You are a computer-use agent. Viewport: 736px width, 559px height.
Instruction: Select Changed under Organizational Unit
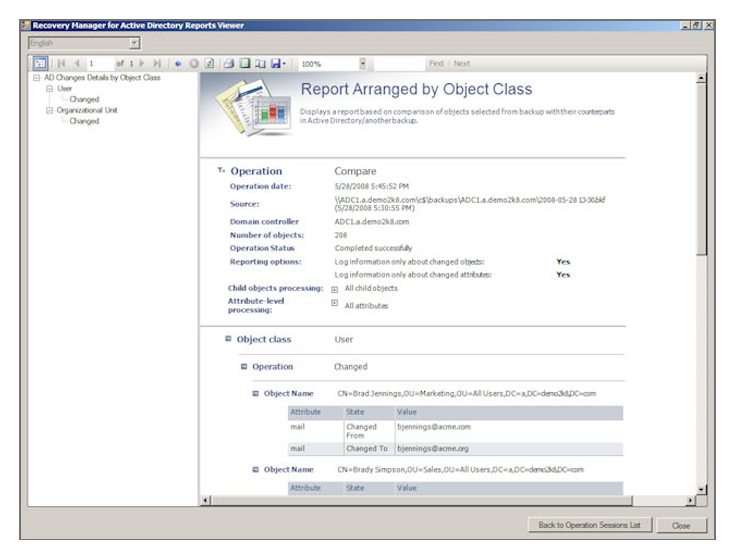pos(84,121)
